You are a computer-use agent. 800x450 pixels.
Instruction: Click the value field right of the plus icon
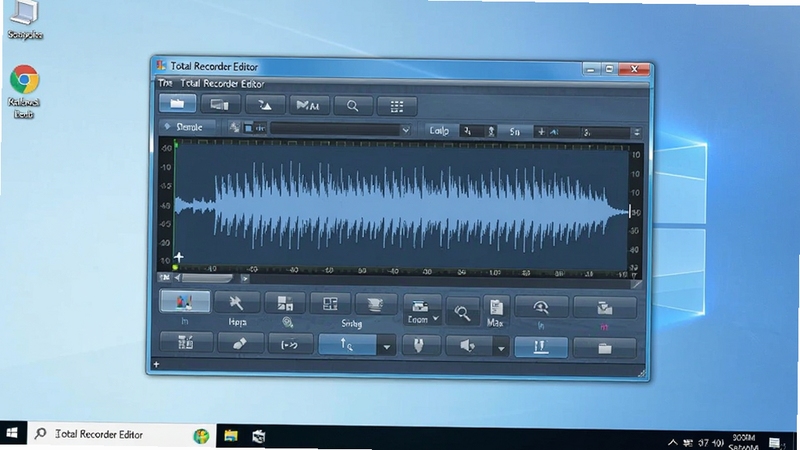(x=606, y=133)
